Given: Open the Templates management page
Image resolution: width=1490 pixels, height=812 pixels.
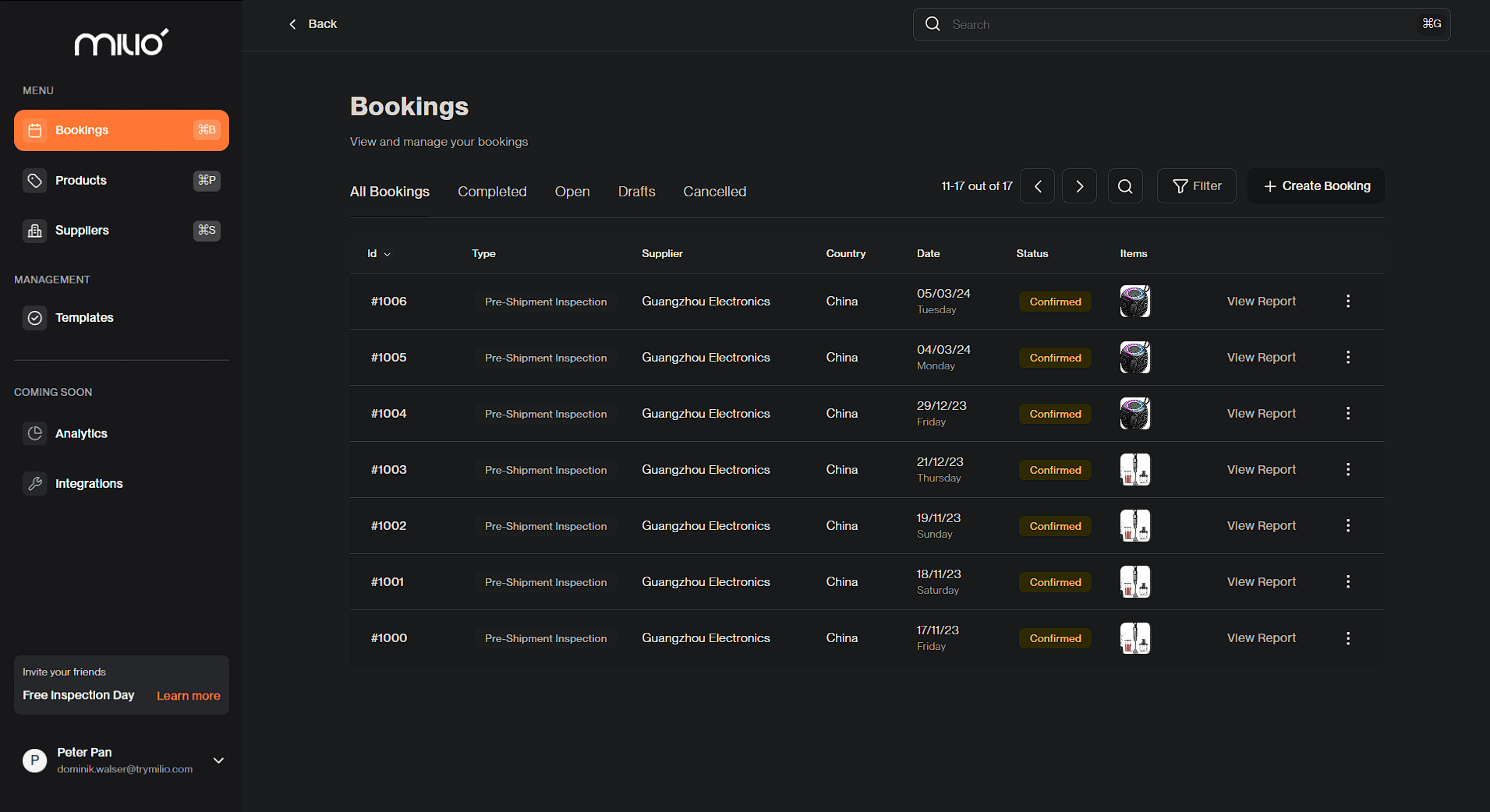Looking at the screenshot, I should click(x=122, y=317).
